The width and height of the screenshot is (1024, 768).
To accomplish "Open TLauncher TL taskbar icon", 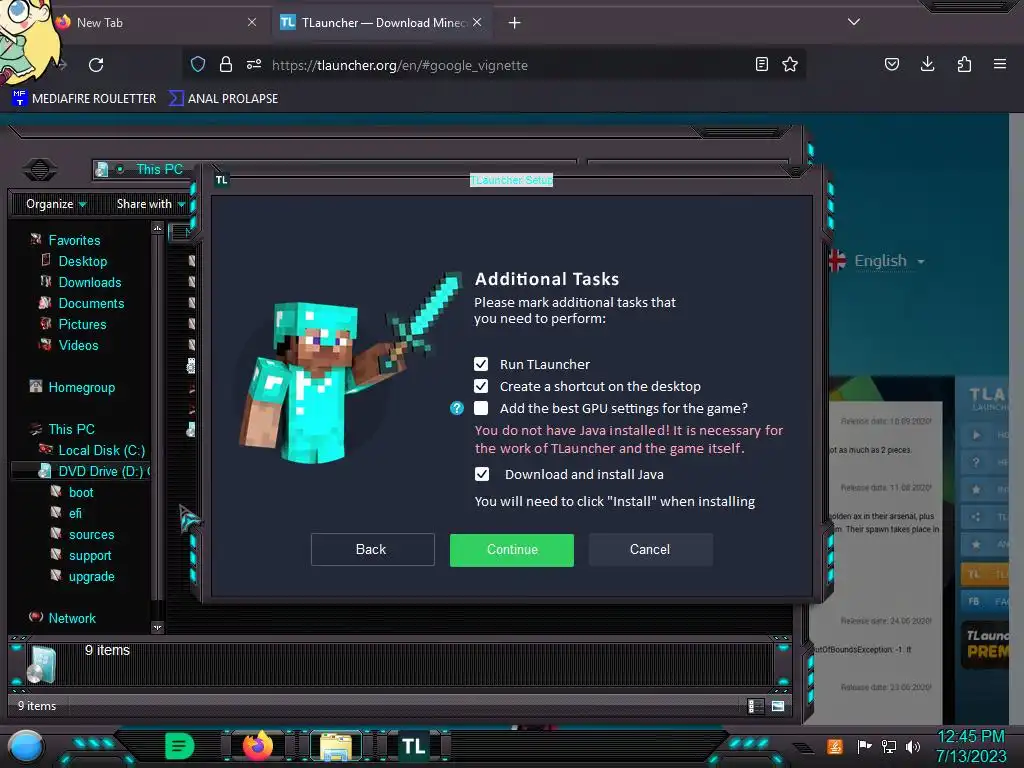I will 413,746.
